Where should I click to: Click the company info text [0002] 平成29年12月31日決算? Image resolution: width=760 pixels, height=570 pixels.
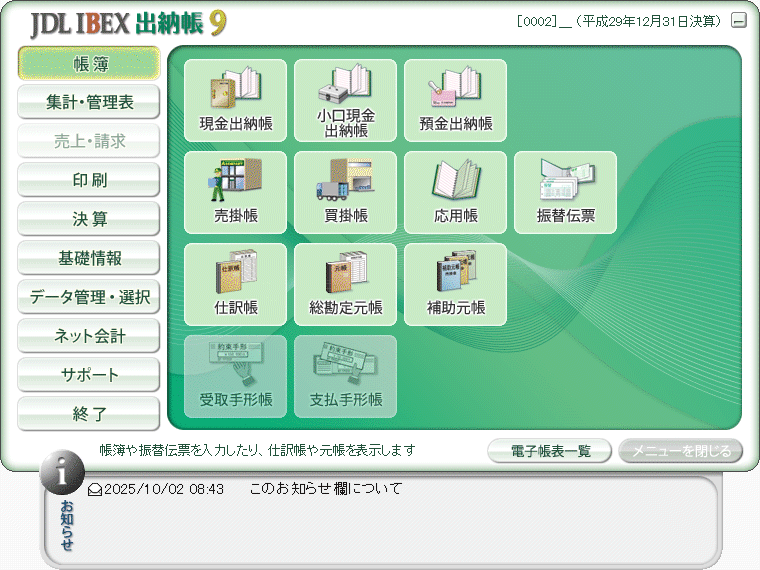pyautogui.click(x=619, y=21)
